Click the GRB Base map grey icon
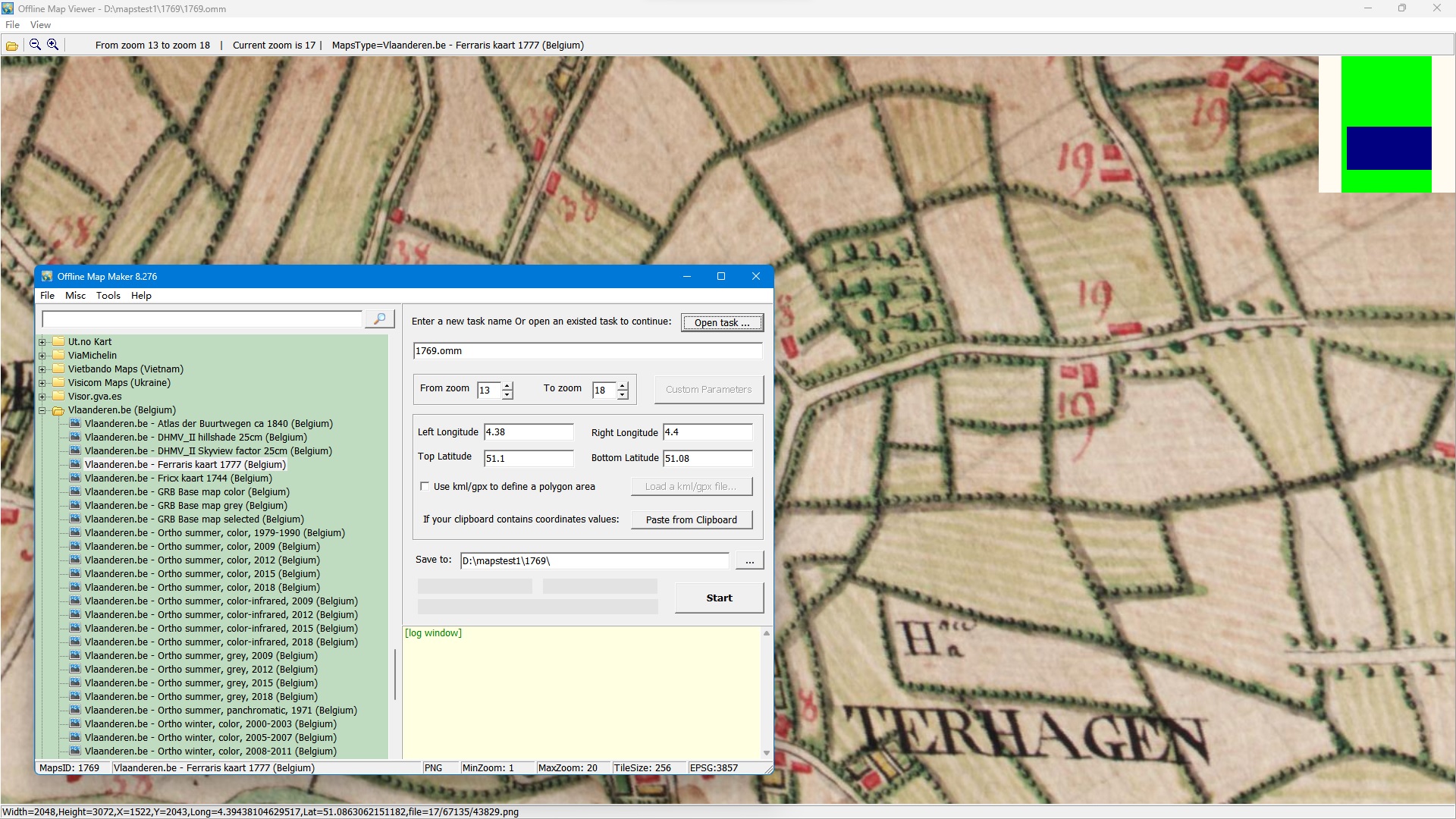 [75, 505]
